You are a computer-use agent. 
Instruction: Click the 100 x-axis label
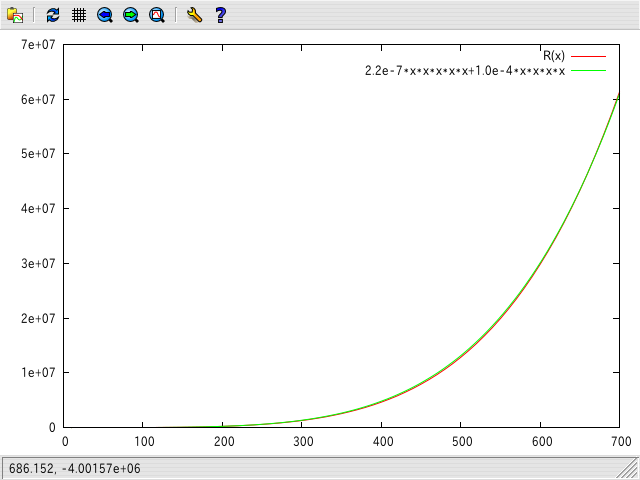(144, 441)
